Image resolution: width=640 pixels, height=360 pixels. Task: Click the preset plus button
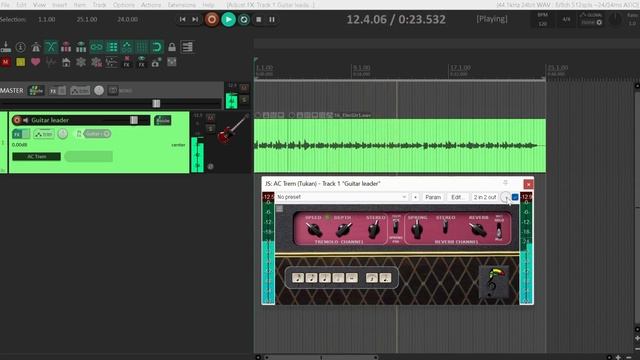click(x=415, y=197)
